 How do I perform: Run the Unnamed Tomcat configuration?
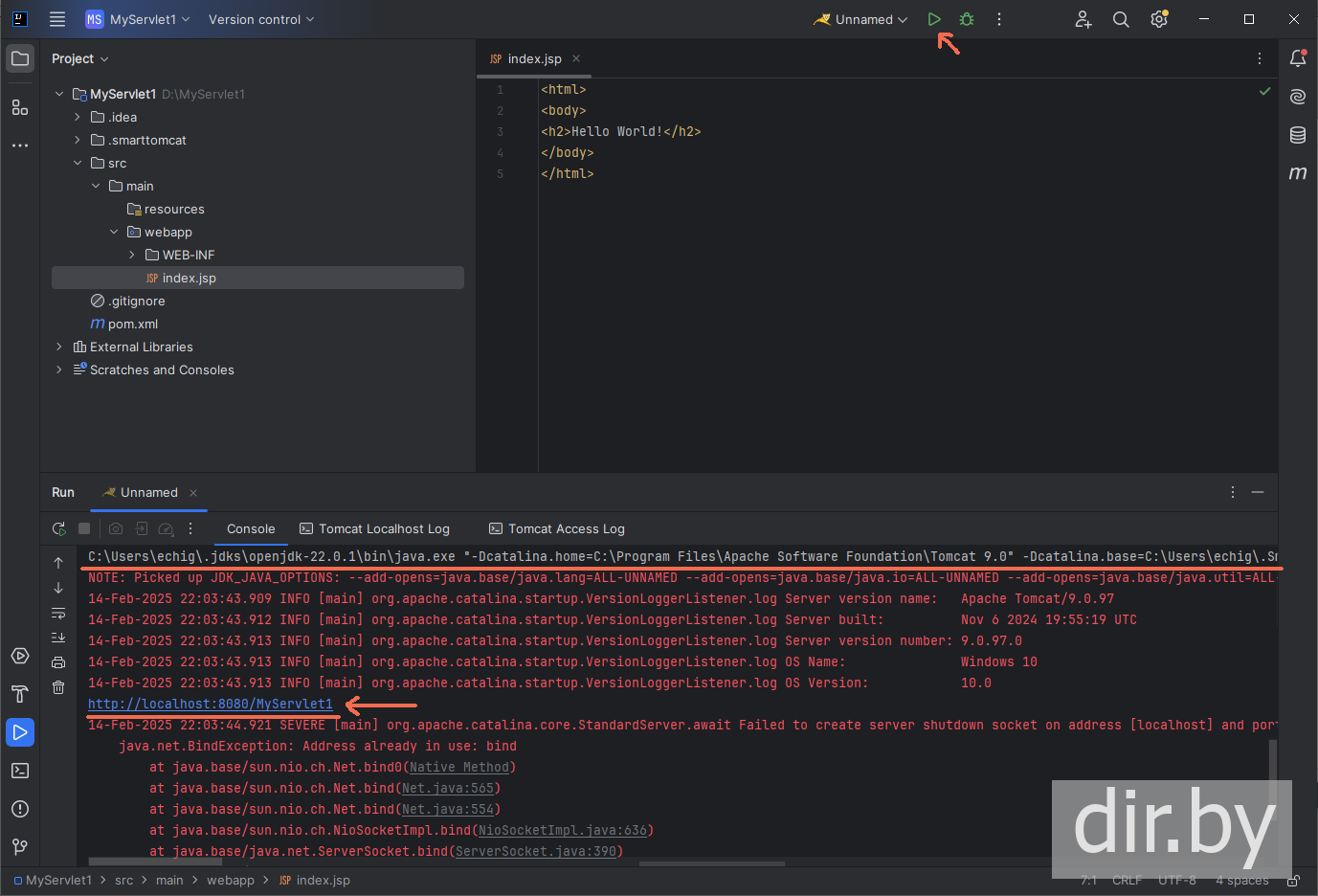(x=934, y=19)
